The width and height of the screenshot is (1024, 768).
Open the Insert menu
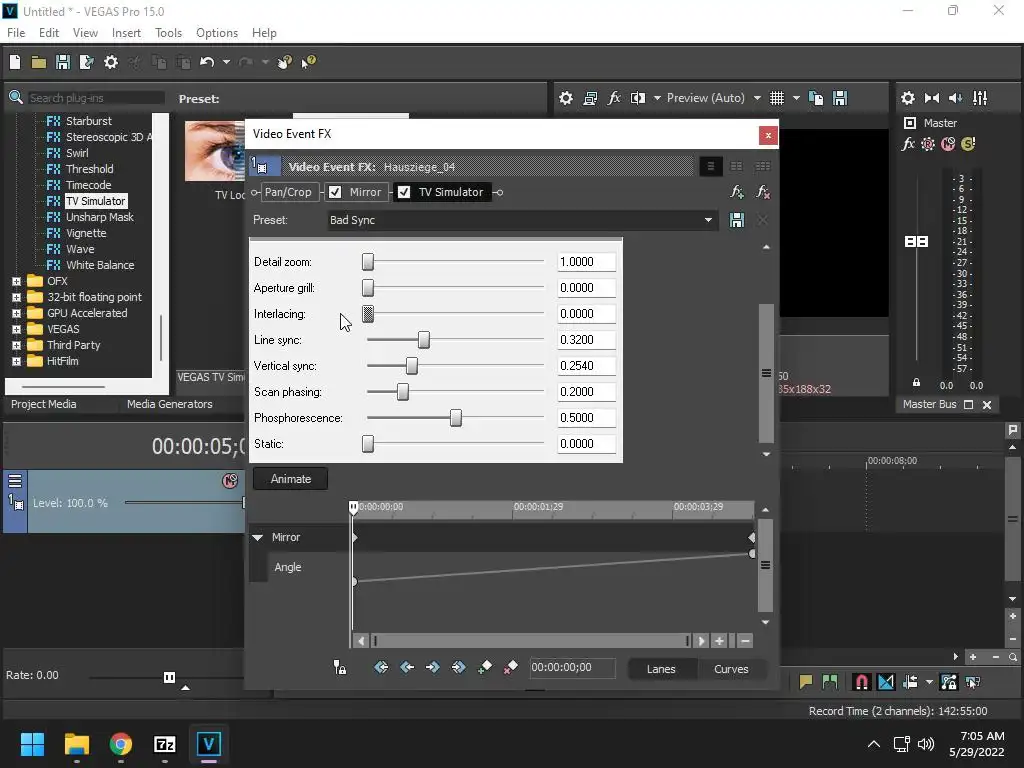(x=126, y=33)
